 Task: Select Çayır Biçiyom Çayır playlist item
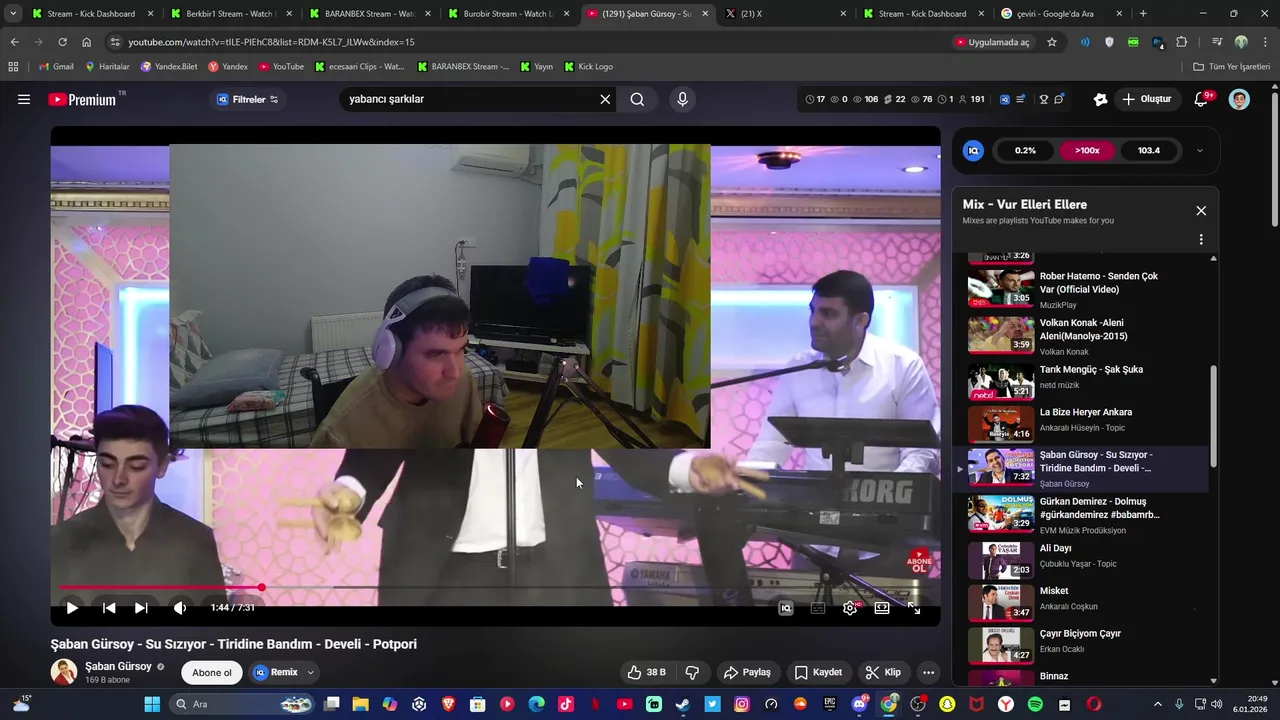(1088, 645)
